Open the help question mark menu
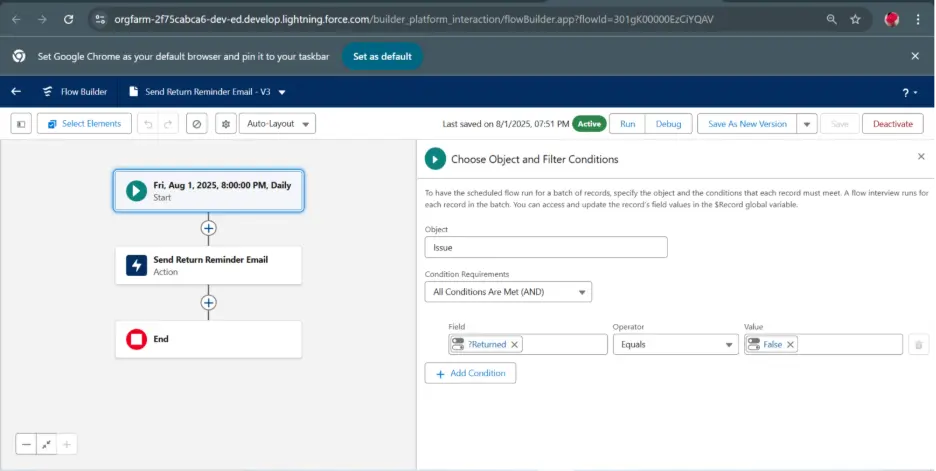 tap(910, 92)
